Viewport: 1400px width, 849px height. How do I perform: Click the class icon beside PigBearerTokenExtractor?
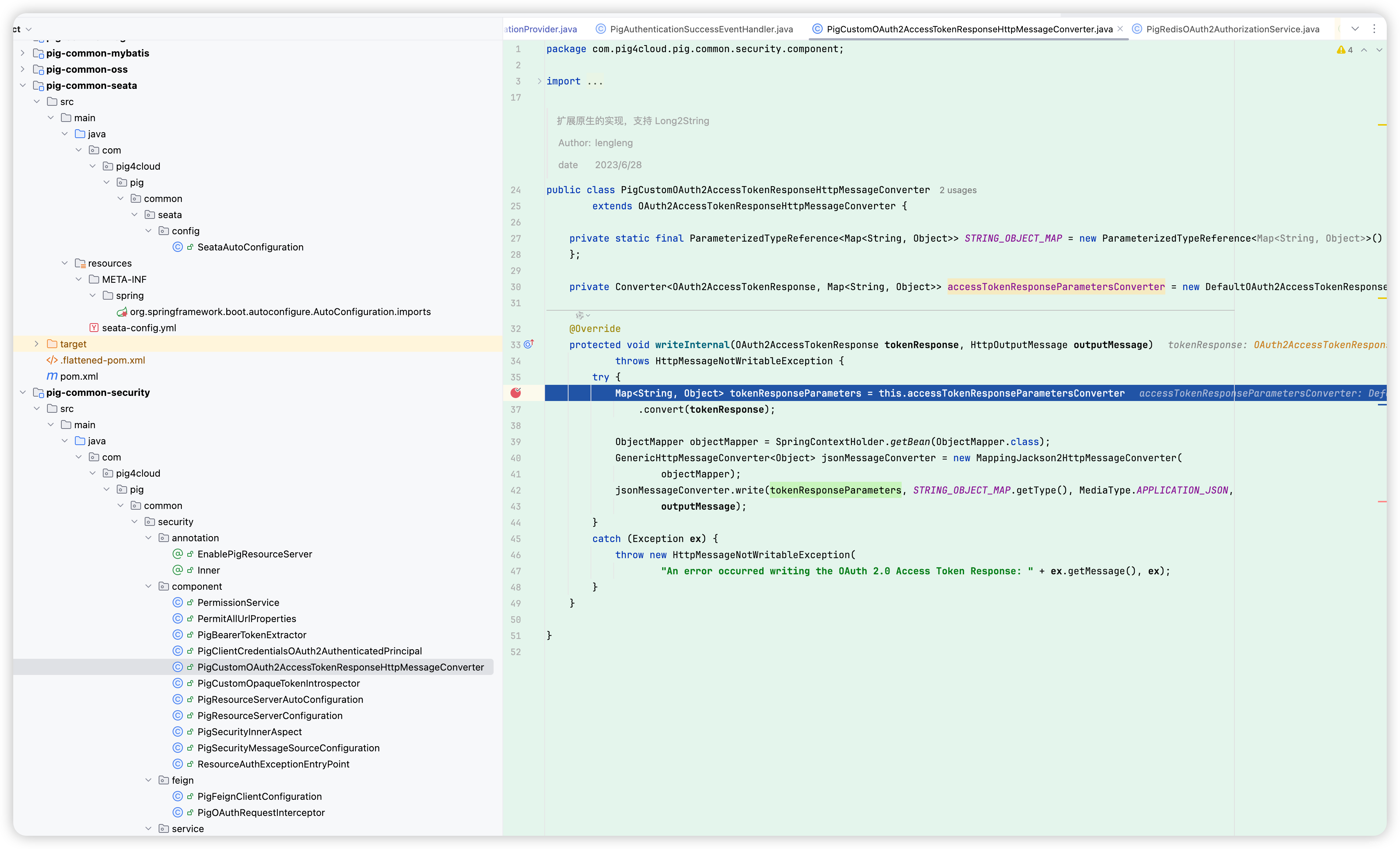point(178,635)
